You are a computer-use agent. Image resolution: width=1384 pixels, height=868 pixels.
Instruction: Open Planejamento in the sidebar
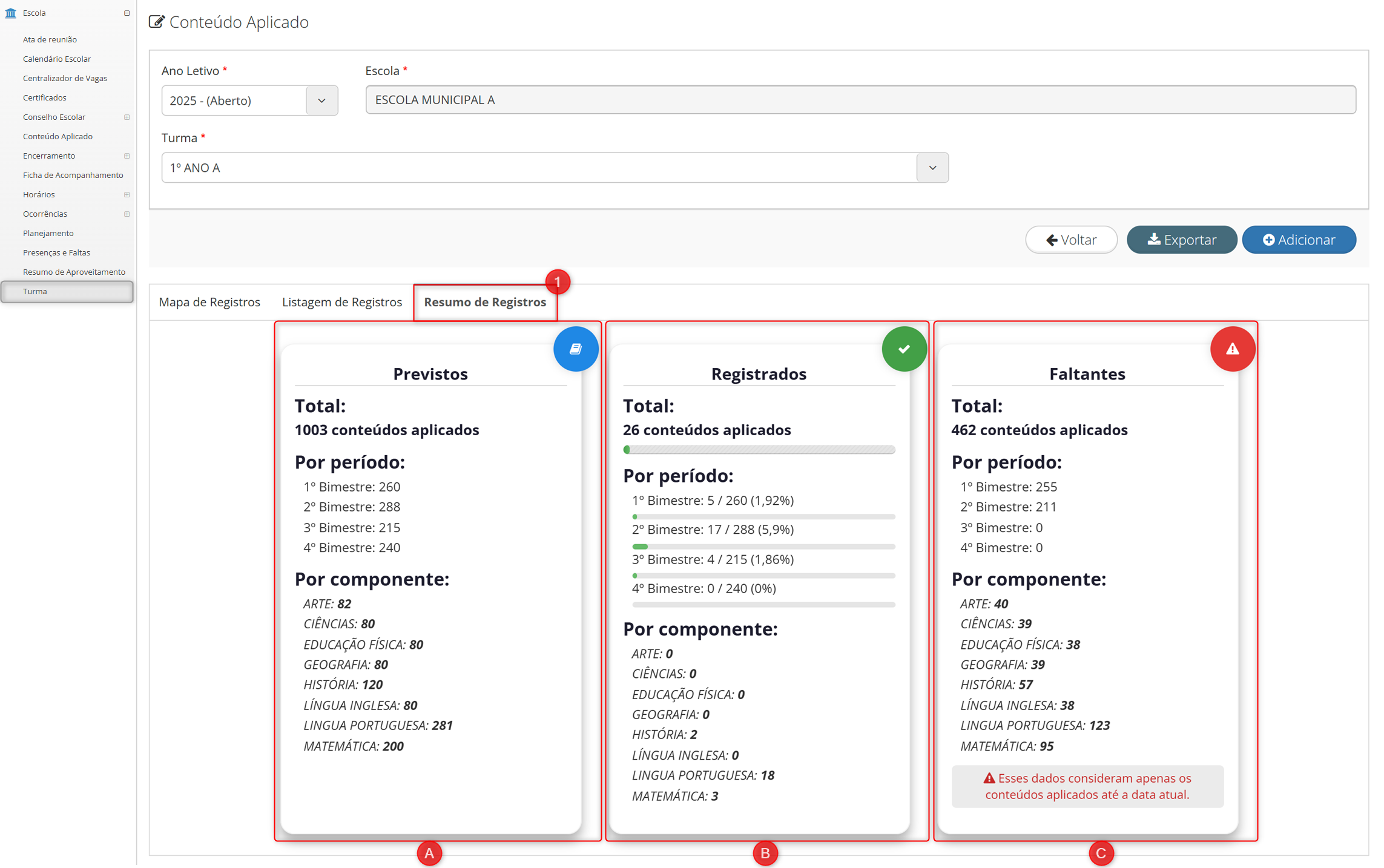pos(48,233)
